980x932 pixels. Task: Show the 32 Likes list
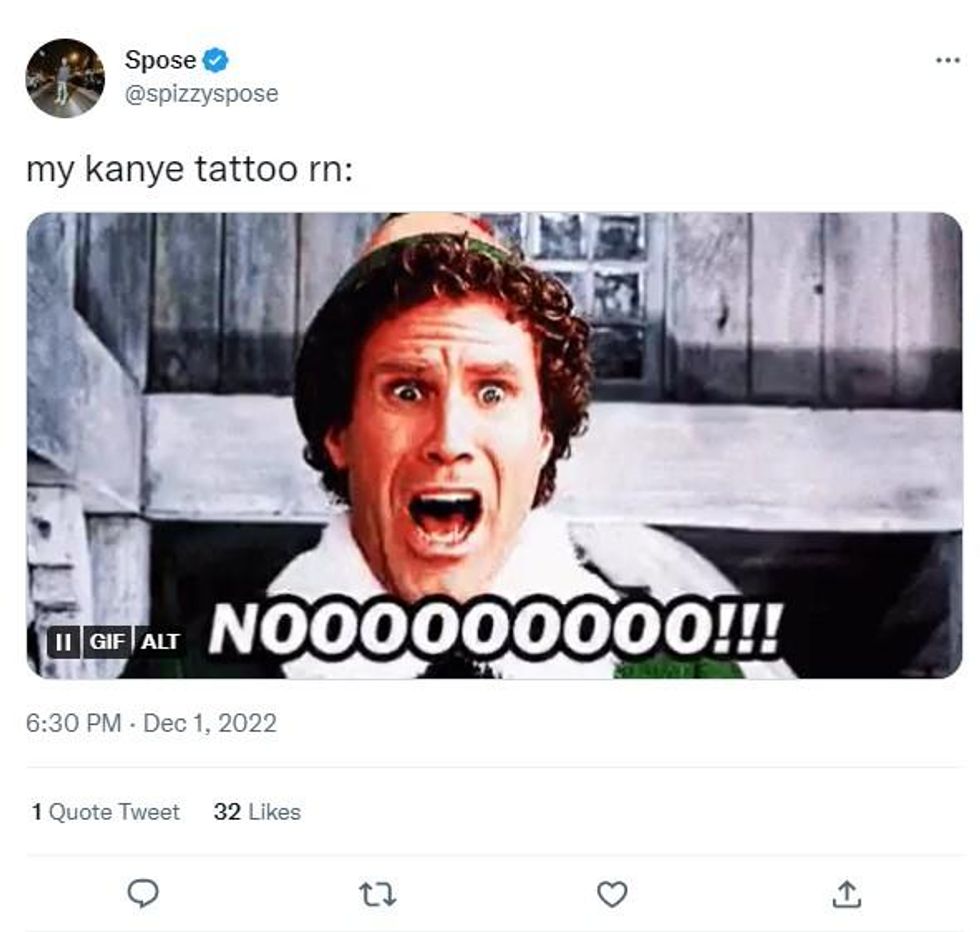(x=257, y=812)
